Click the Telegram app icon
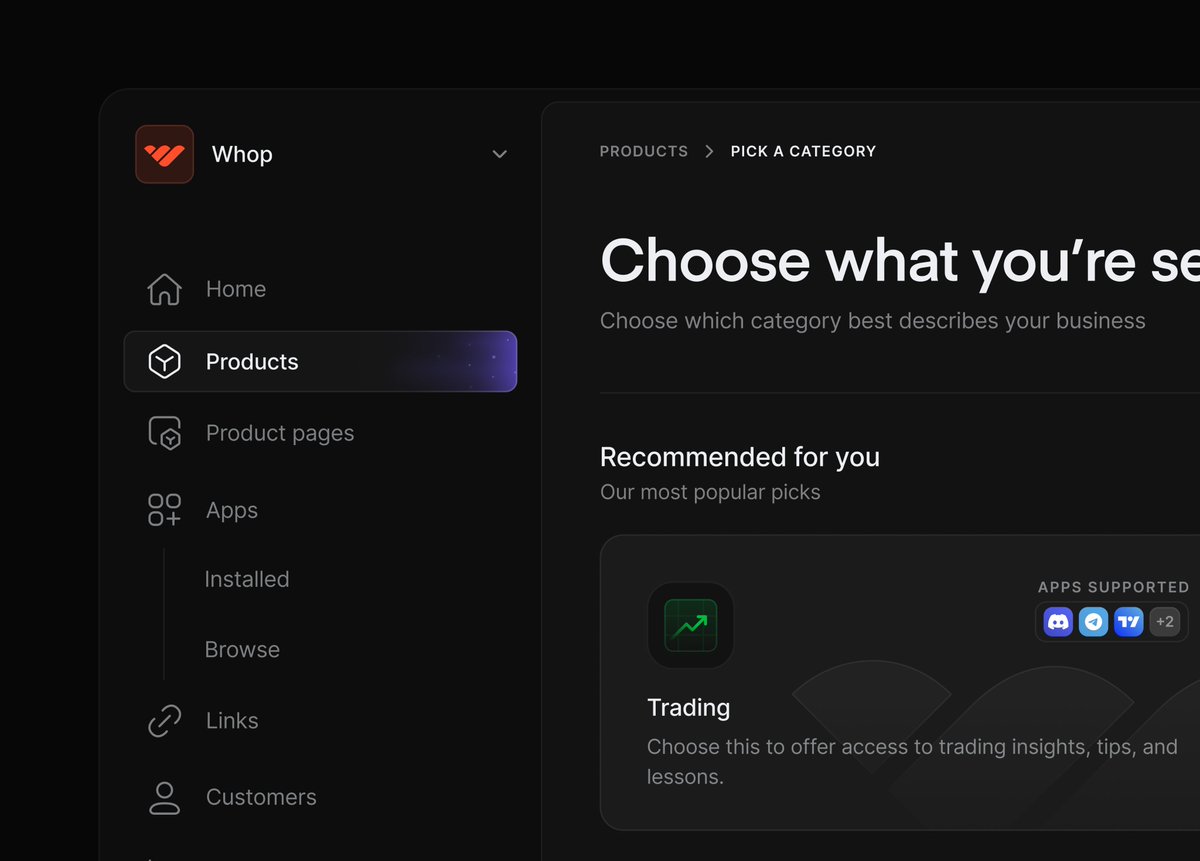The image size is (1200, 861). click(x=1094, y=622)
